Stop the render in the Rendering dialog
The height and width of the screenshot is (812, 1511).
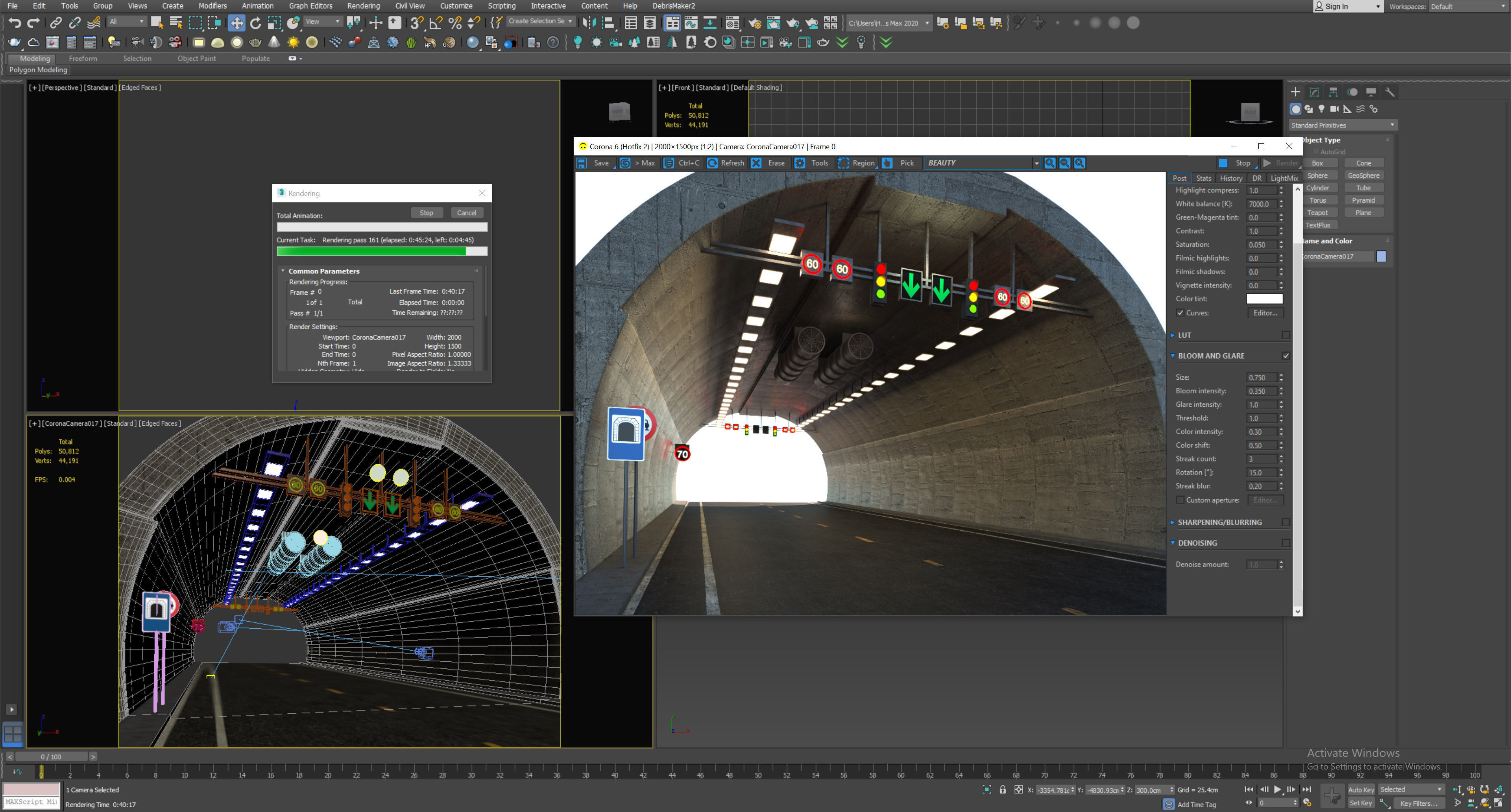[427, 213]
